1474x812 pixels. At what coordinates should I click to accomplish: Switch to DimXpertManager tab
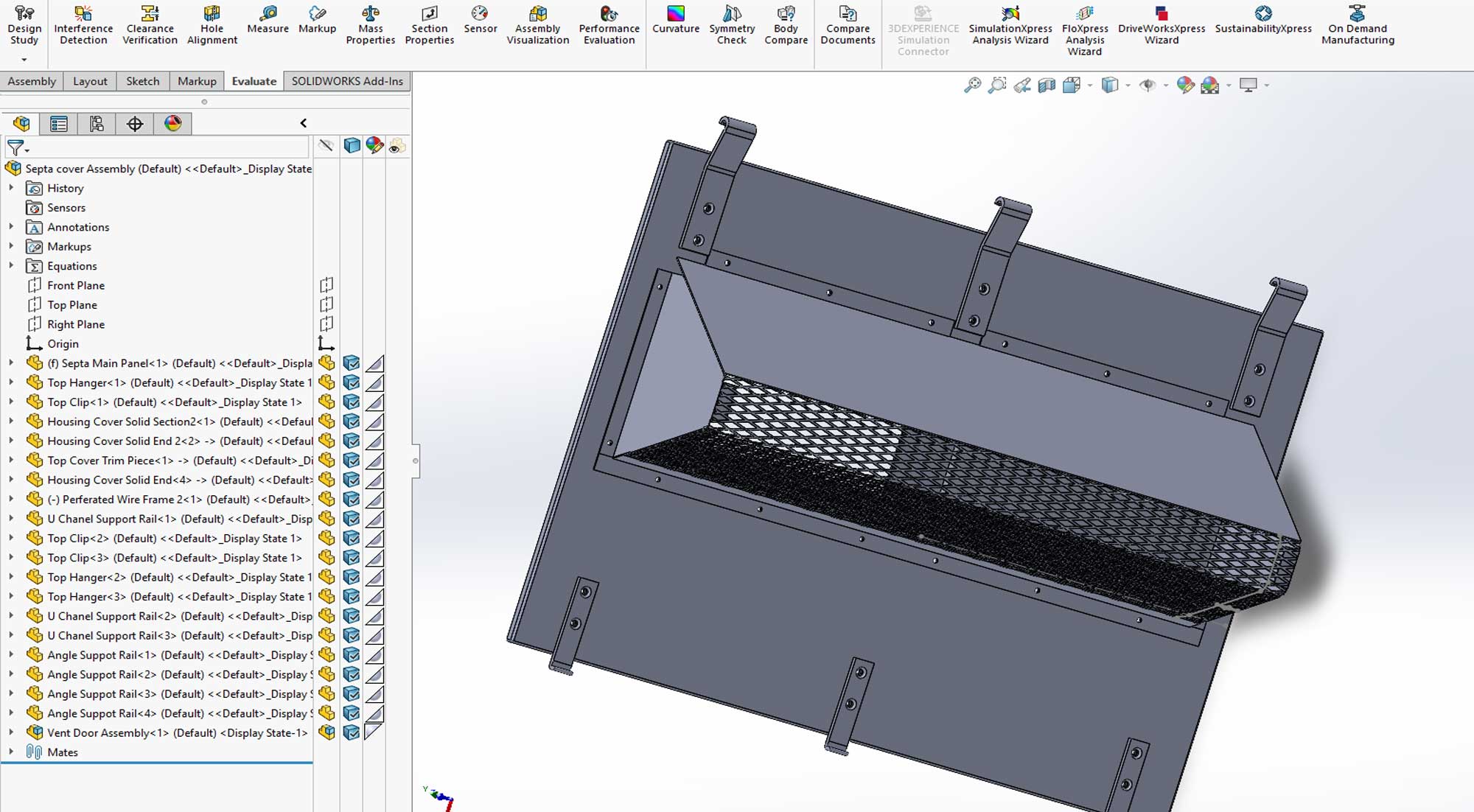(135, 124)
